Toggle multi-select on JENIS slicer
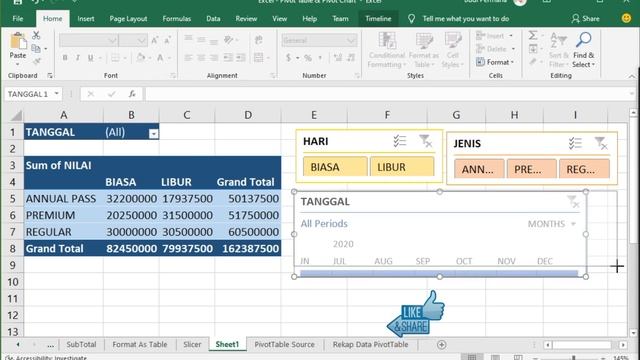The image size is (640, 360). 575,143
